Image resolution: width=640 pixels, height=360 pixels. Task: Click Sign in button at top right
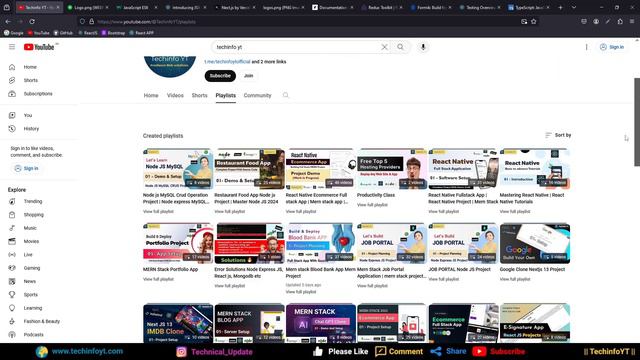[611, 47]
